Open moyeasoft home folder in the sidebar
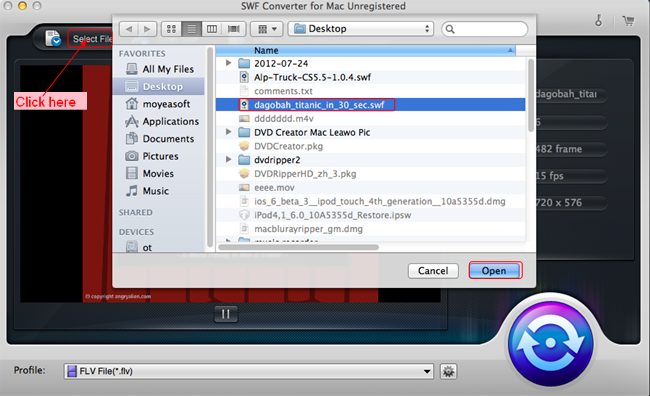Viewport: 650px width, 396px height. [x=158, y=104]
